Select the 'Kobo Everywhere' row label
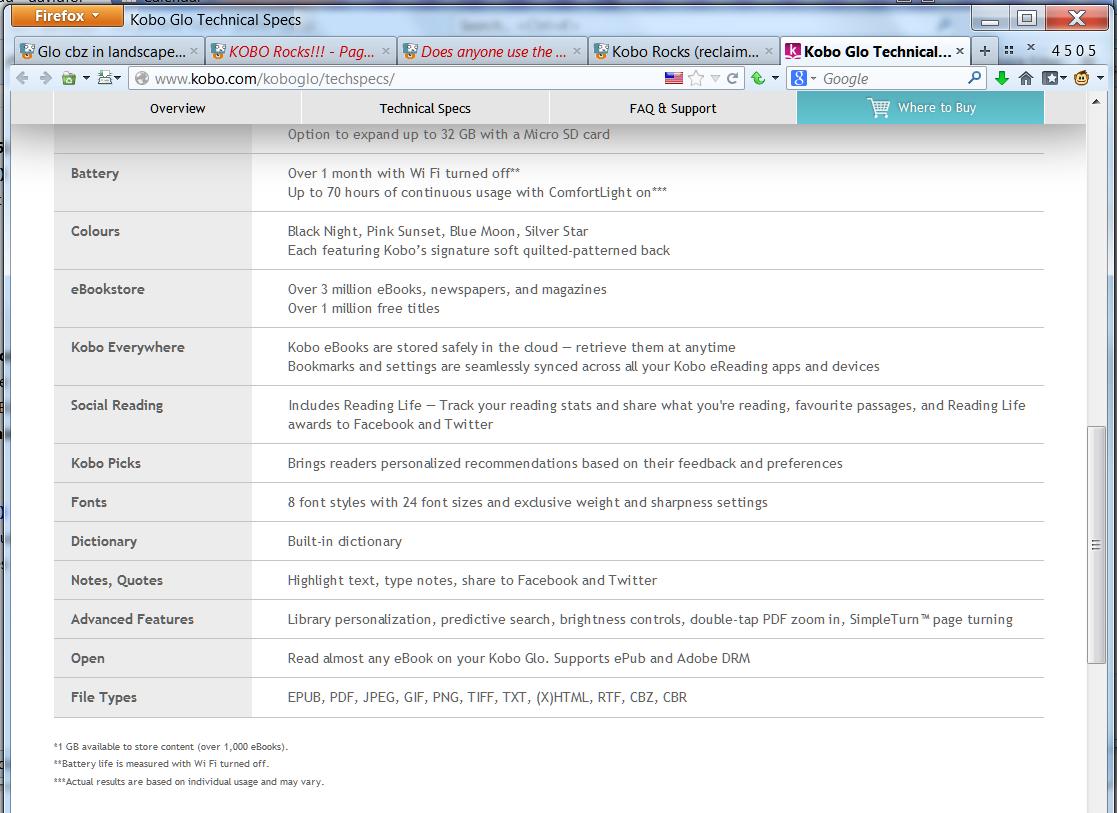The width and height of the screenshot is (1117, 813). [128, 347]
